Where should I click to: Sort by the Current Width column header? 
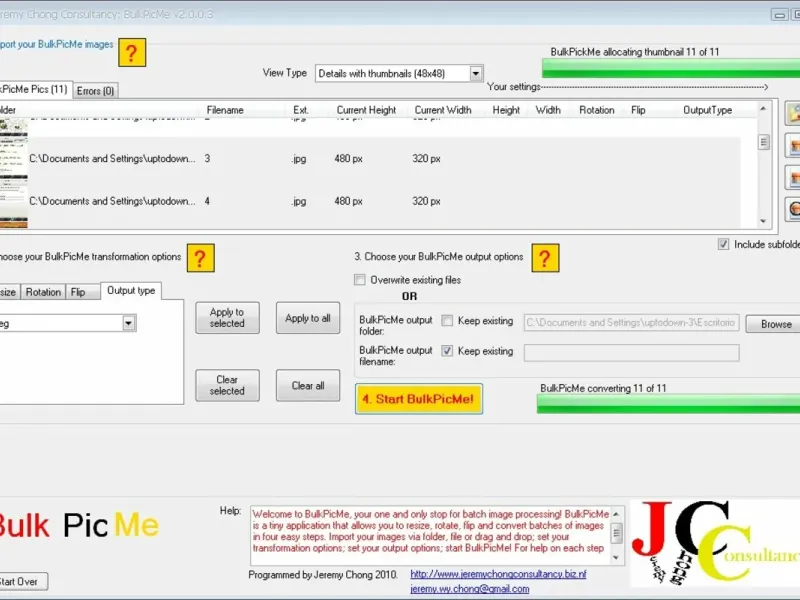point(443,110)
